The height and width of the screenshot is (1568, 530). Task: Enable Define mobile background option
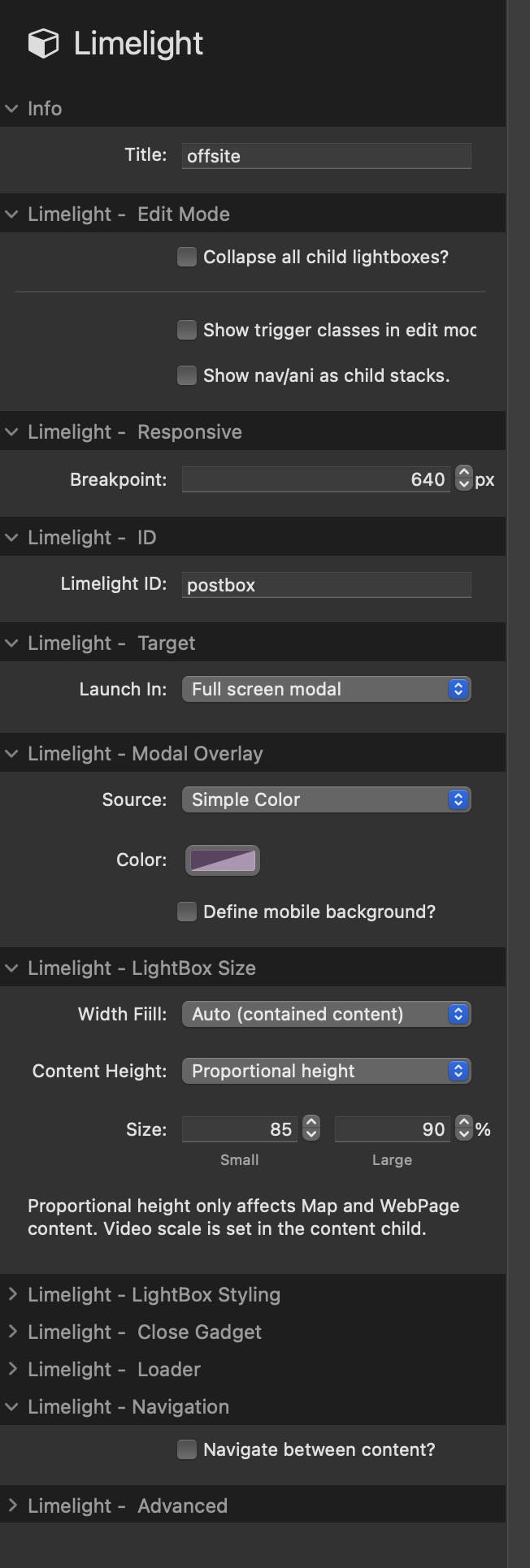[187, 912]
